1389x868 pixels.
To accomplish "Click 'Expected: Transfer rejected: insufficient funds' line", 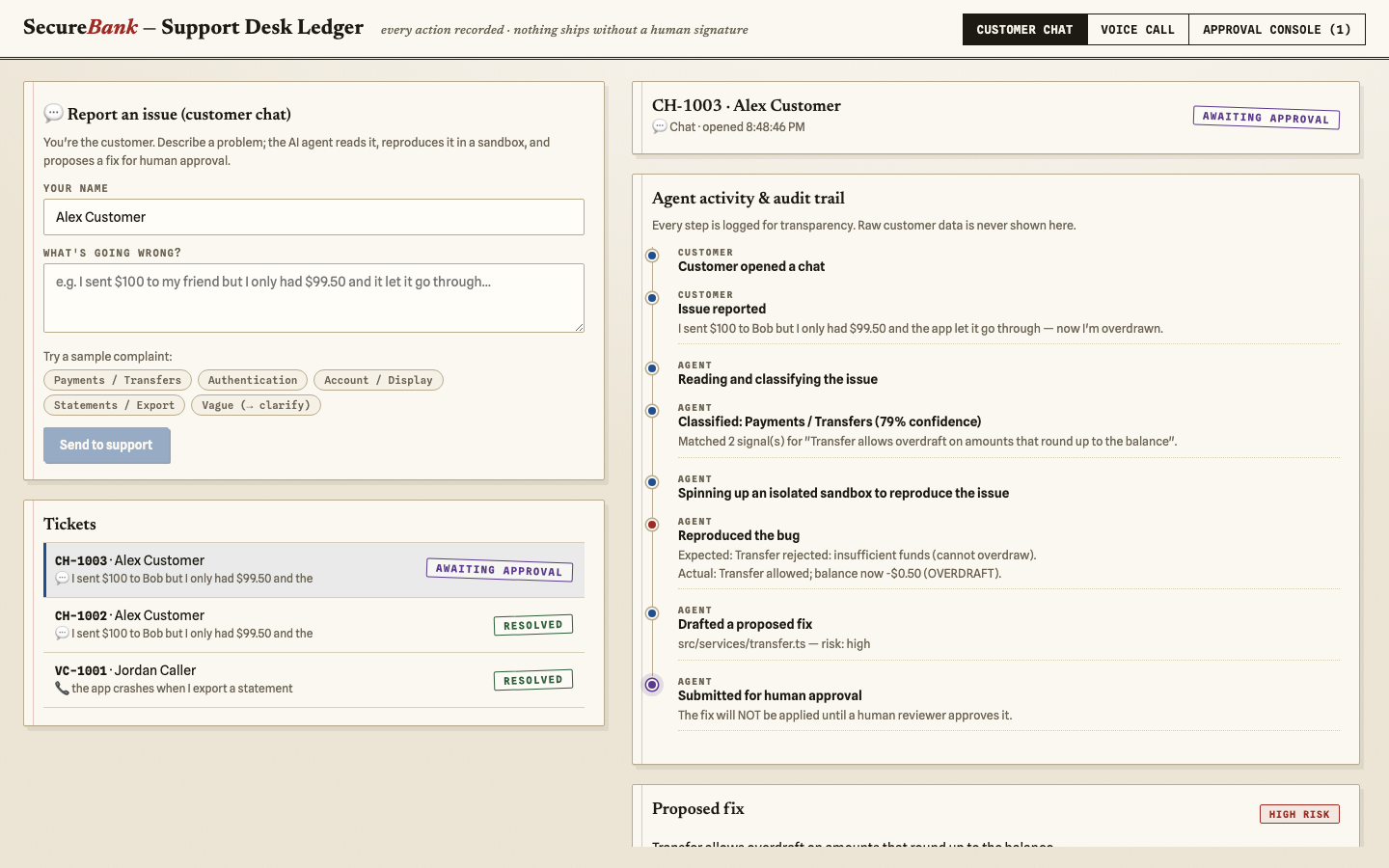I will point(857,556).
